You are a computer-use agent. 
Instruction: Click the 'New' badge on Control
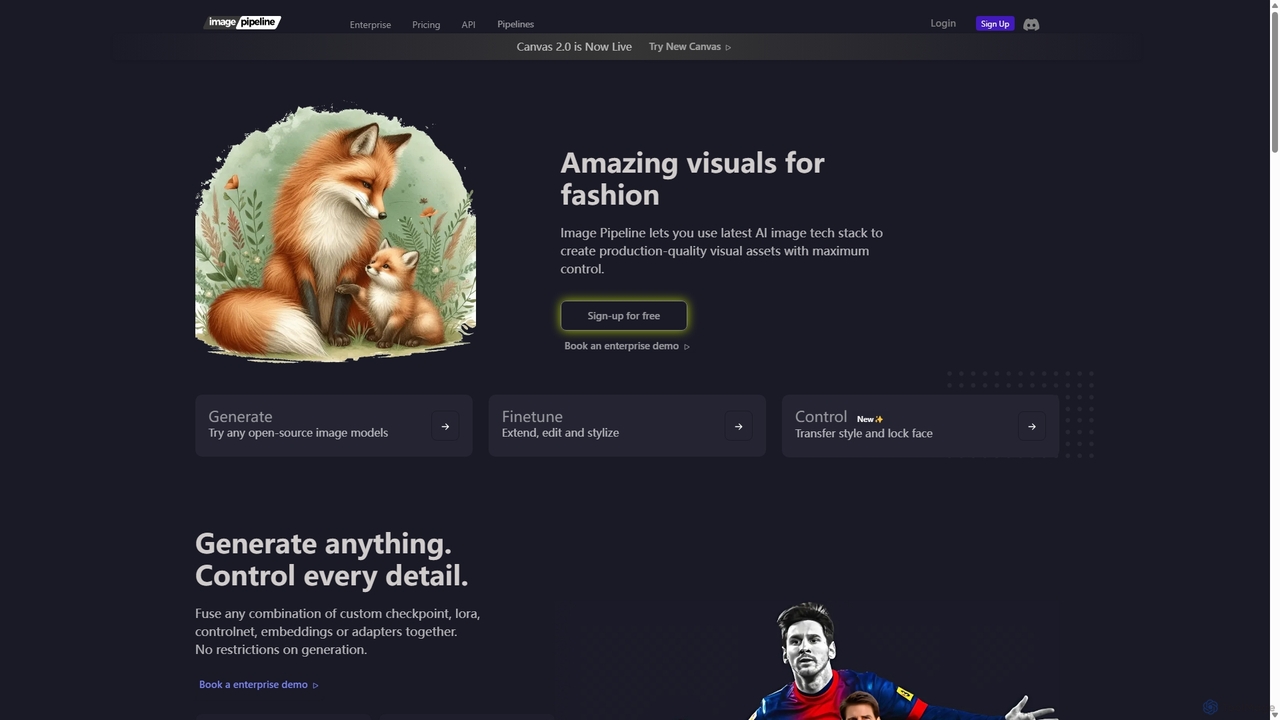[x=870, y=419]
